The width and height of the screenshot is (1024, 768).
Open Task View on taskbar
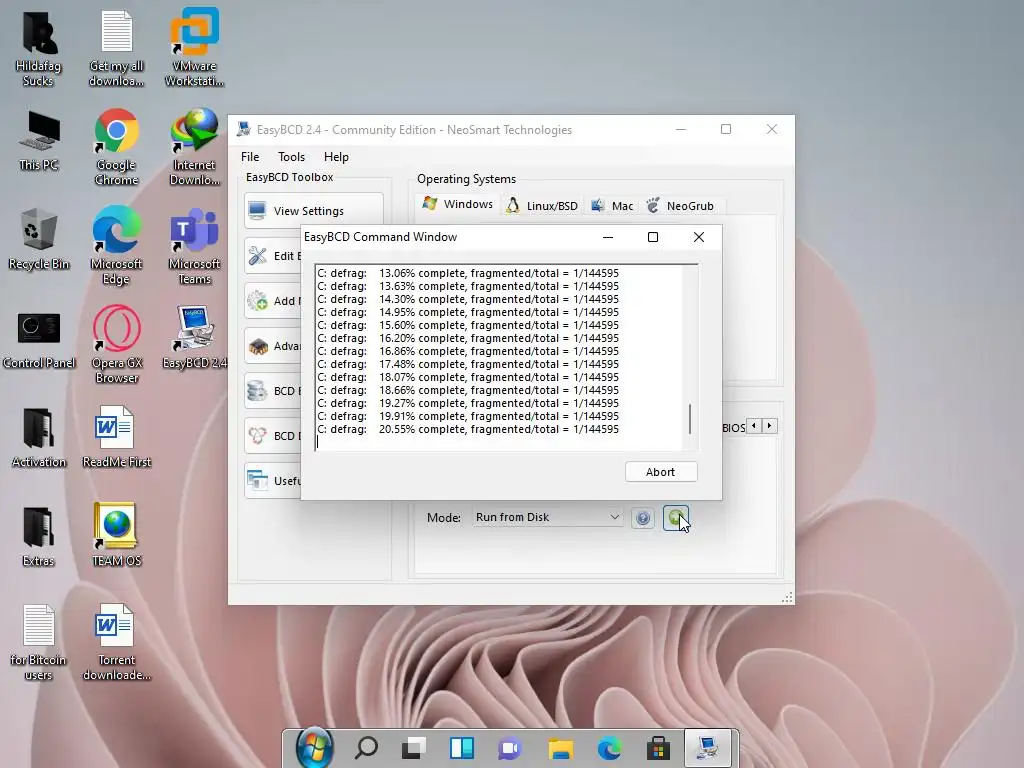(413, 748)
